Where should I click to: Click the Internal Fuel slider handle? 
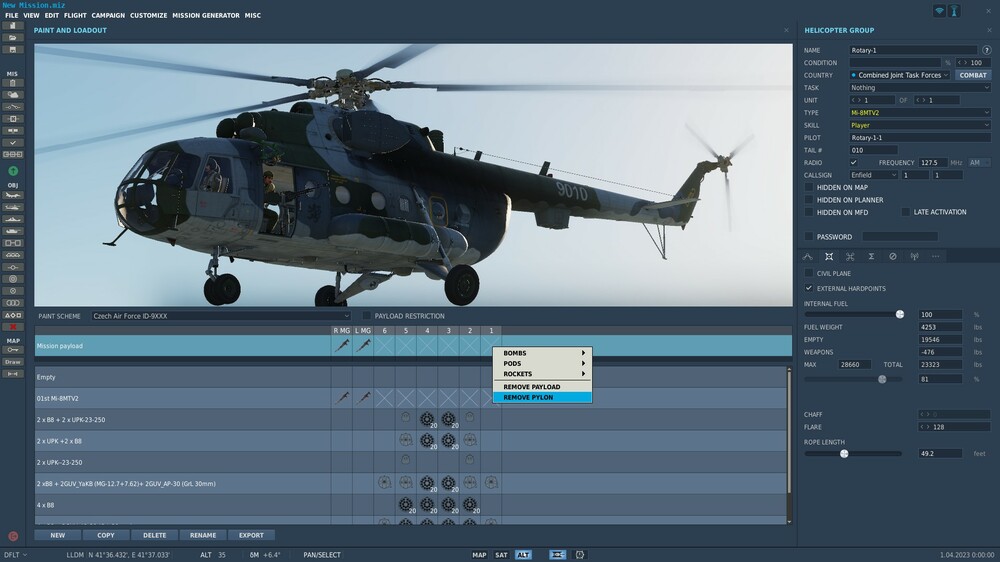coord(900,314)
